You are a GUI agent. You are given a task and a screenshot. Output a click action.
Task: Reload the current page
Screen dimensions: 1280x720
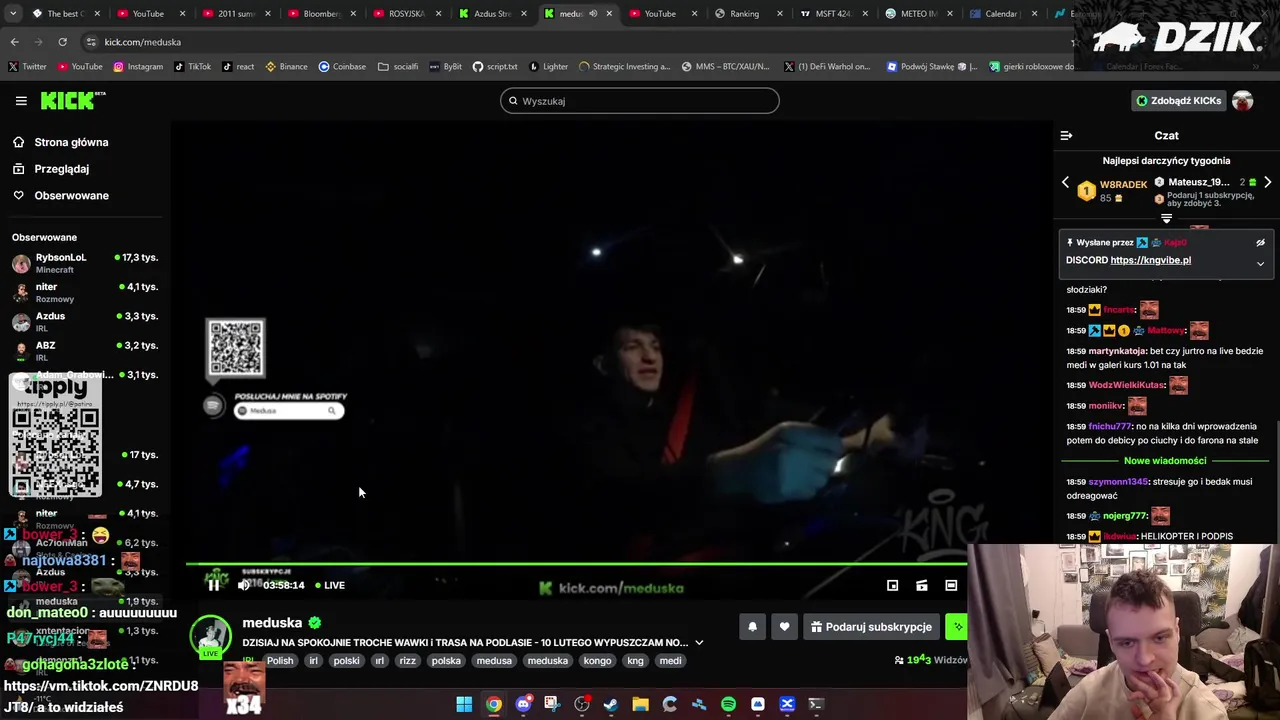[62, 42]
